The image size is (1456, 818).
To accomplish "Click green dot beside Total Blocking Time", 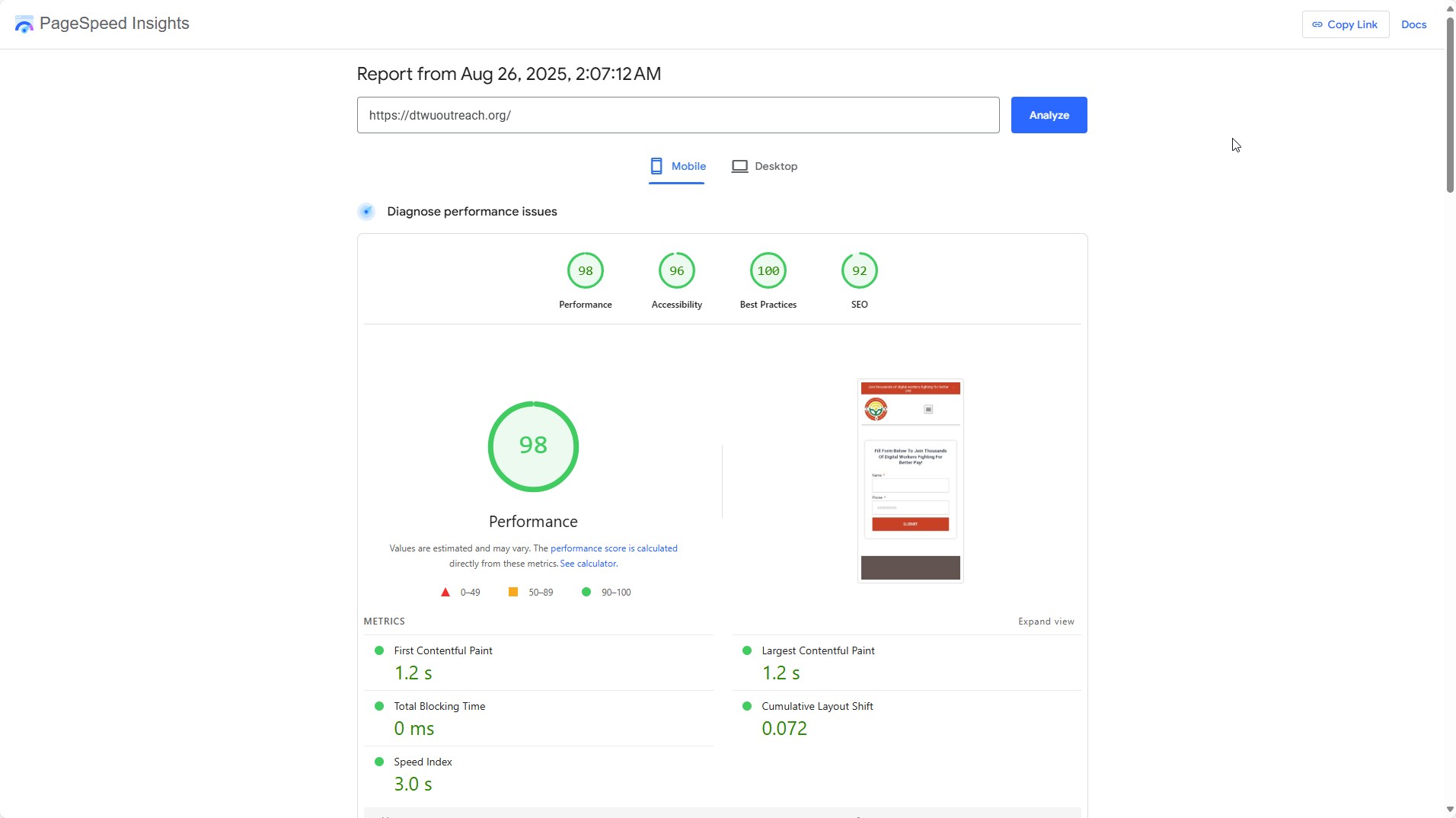I will coord(379,706).
